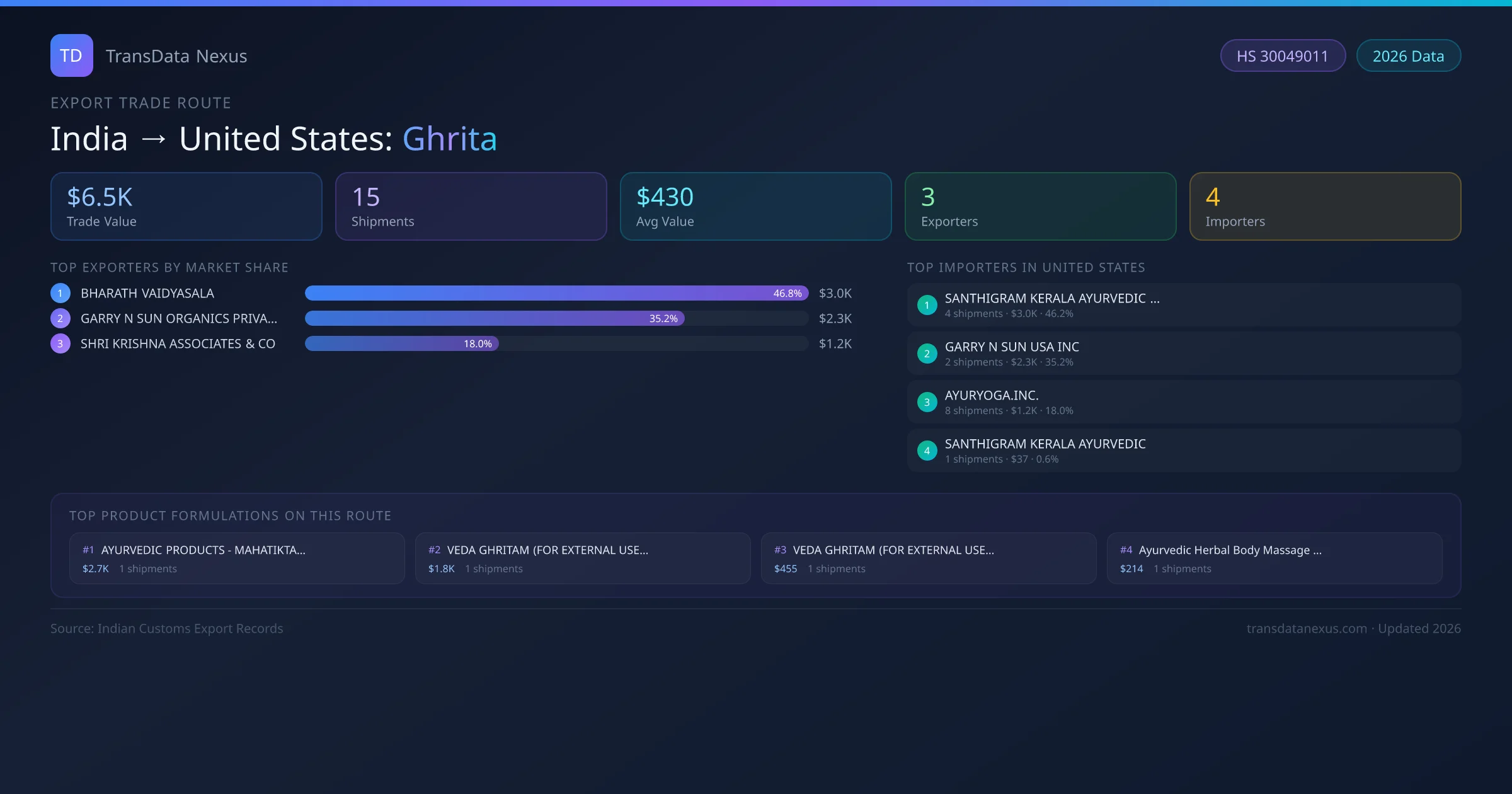Click green rank 3 badge for AYURYOGA.INC.
The width and height of the screenshot is (1512, 794).
click(x=927, y=402)
